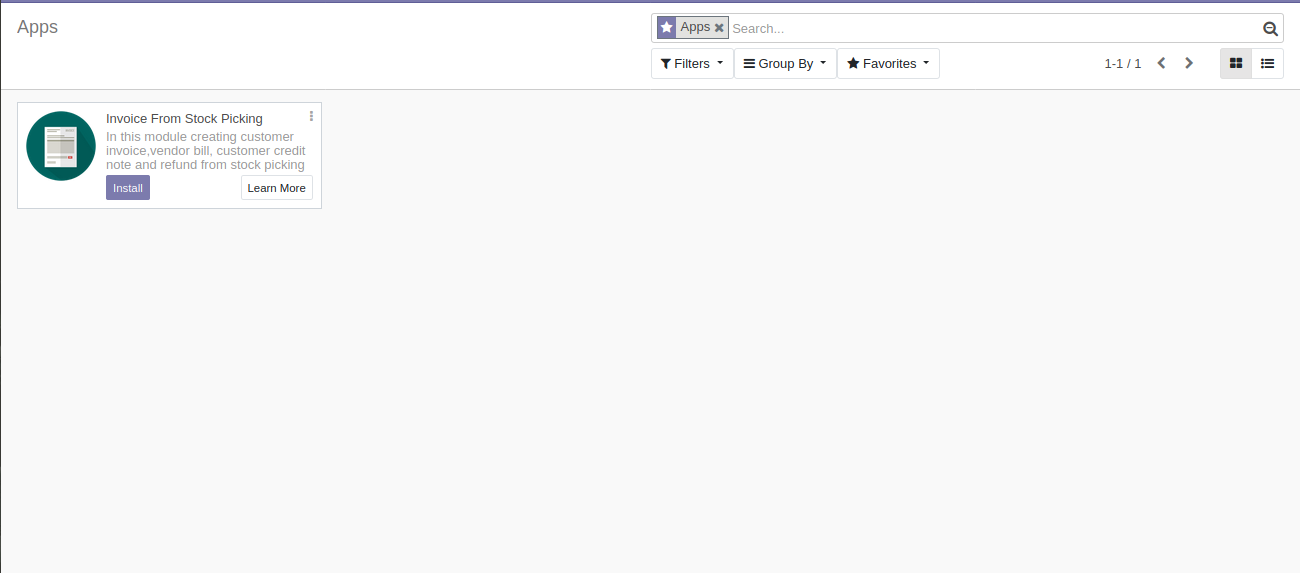Image resolution: width=1300 pixels, height=573 pixels.
Task: Open the Group By dropdown
Action: (x=785, y=63)
